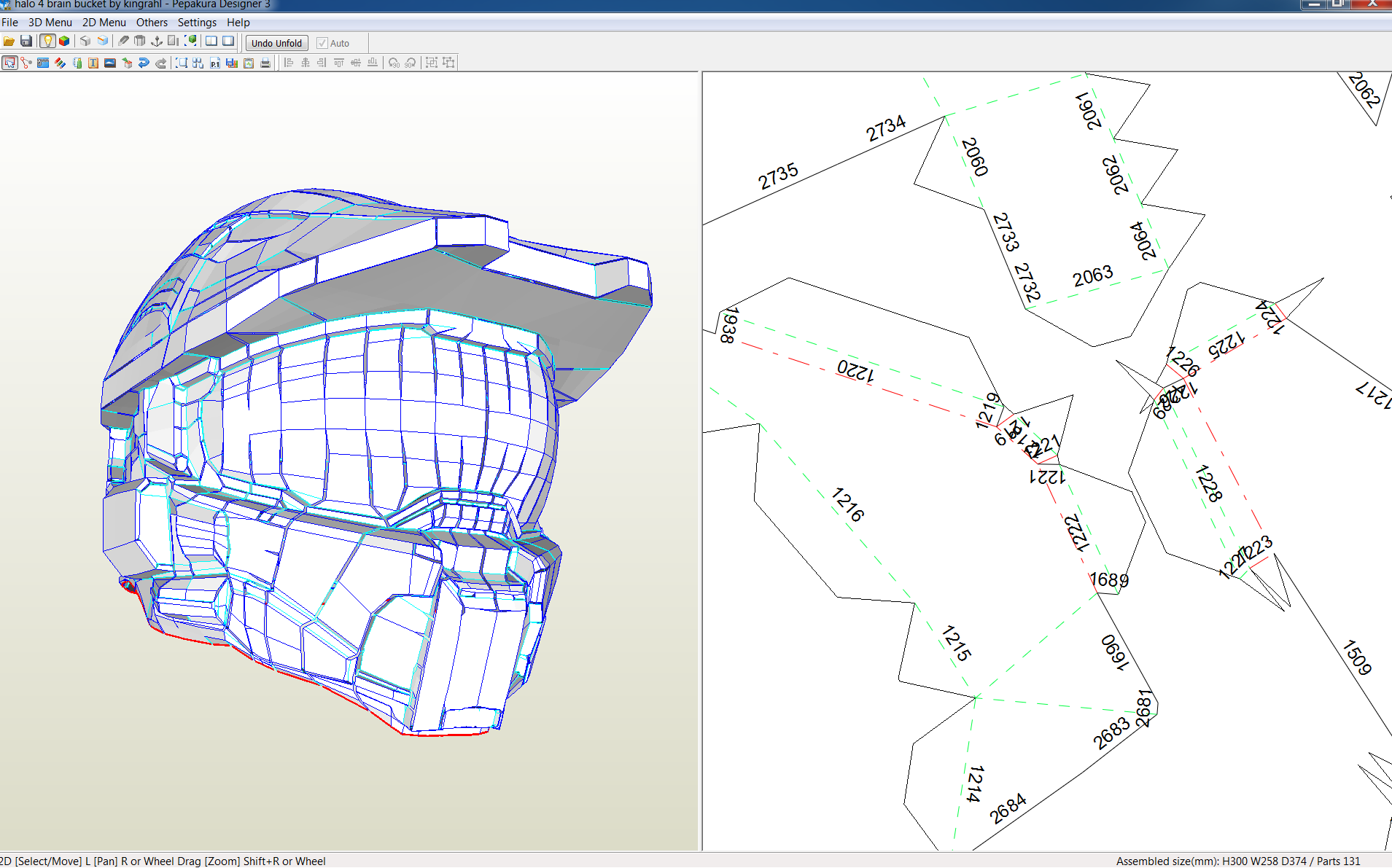Click the gray cylinder toolbar icon
This screenshot has width=1392, height=868.
click(140, 42)
